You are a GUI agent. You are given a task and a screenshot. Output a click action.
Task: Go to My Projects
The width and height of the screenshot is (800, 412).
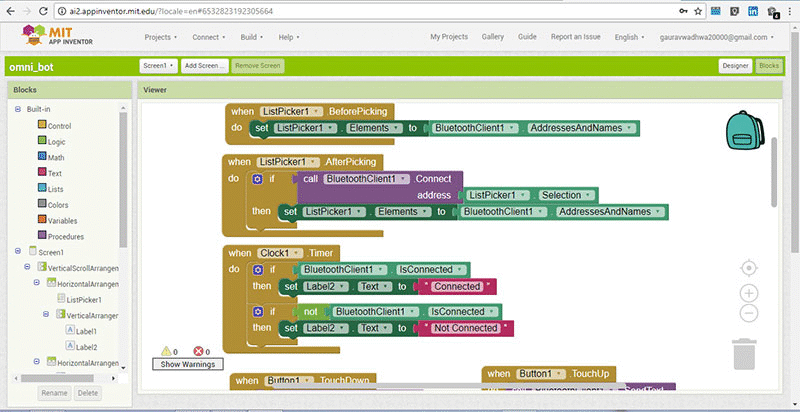(449, 37)
